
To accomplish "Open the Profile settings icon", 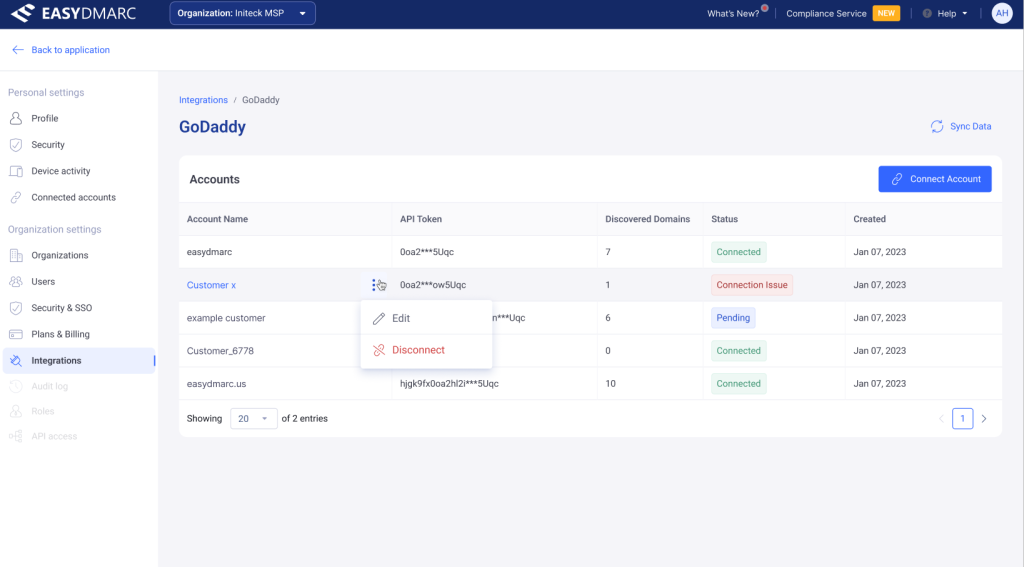I will click(16, 118).
